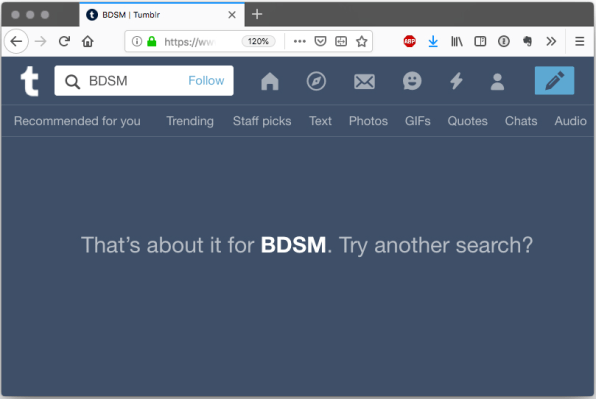Screen dimensions: 596x399
Task: Switch to the Trending tab
Action: tap(190, 121)
